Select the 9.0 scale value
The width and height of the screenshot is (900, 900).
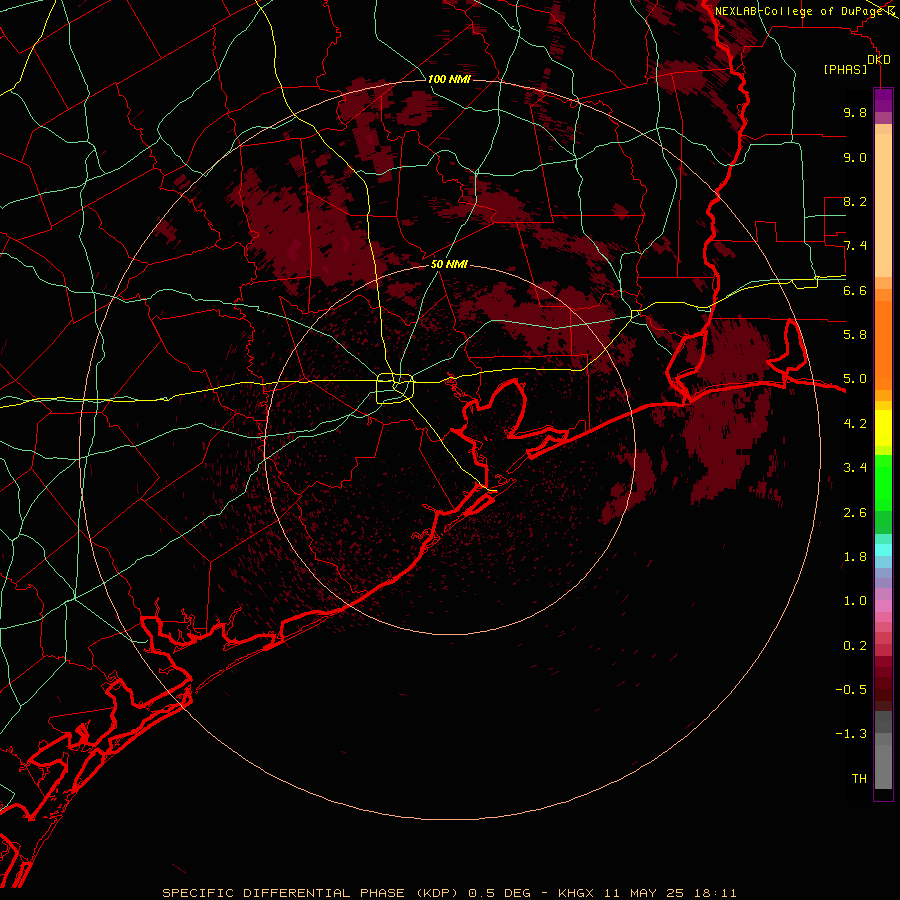(x=855, y=157)
